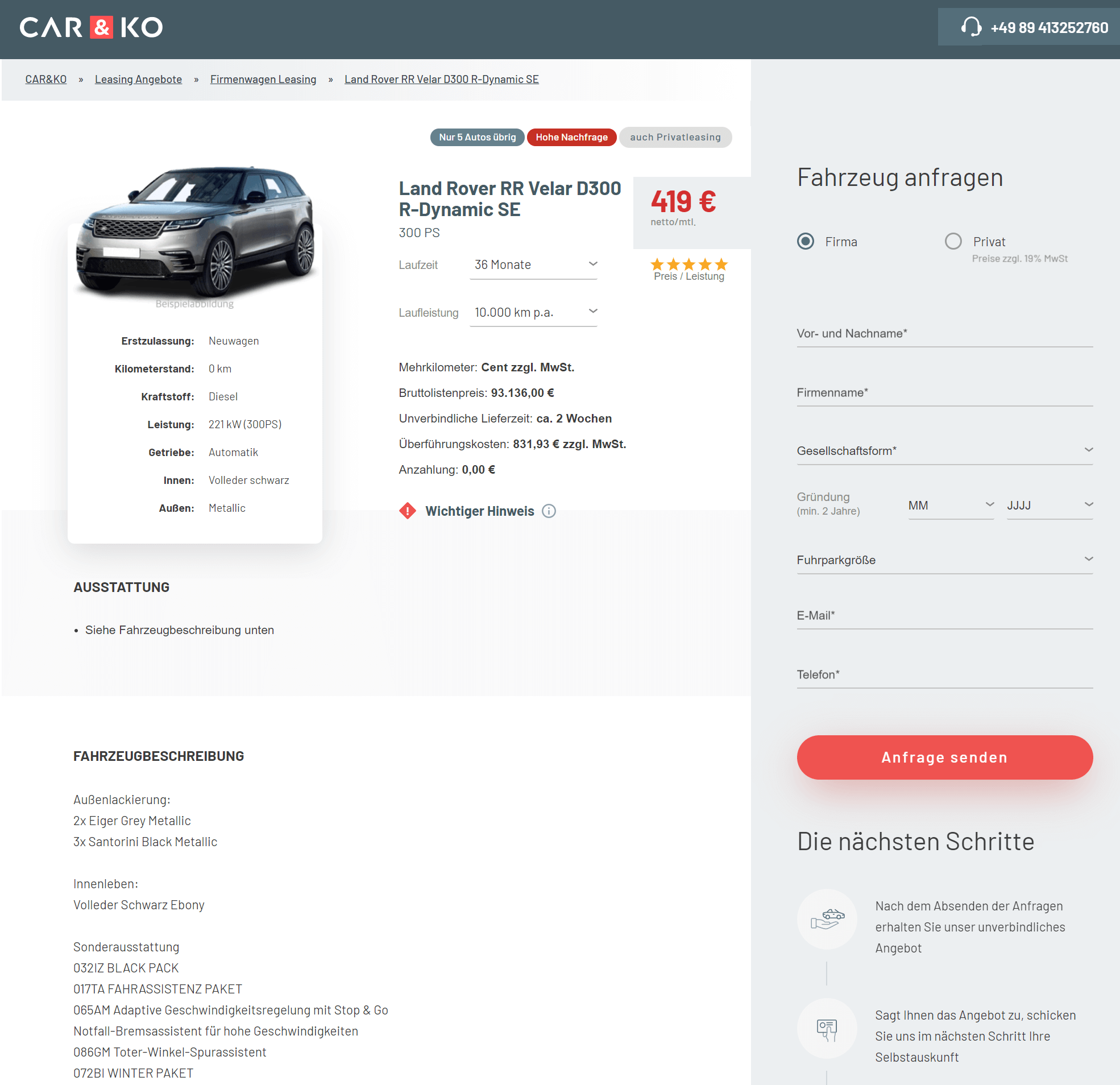
Task: Click the Überführungskosten 831,93 € text
Action: pos(513,444)
